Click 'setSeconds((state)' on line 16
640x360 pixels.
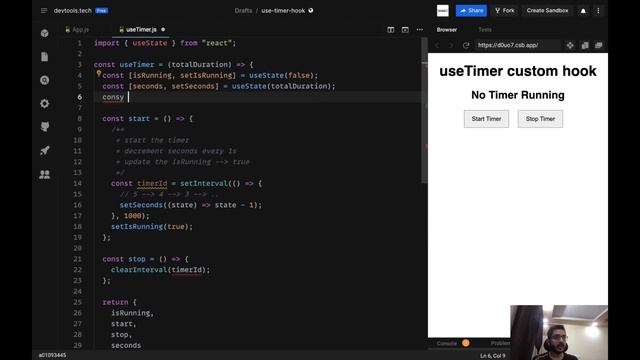(x=158, y=205)
